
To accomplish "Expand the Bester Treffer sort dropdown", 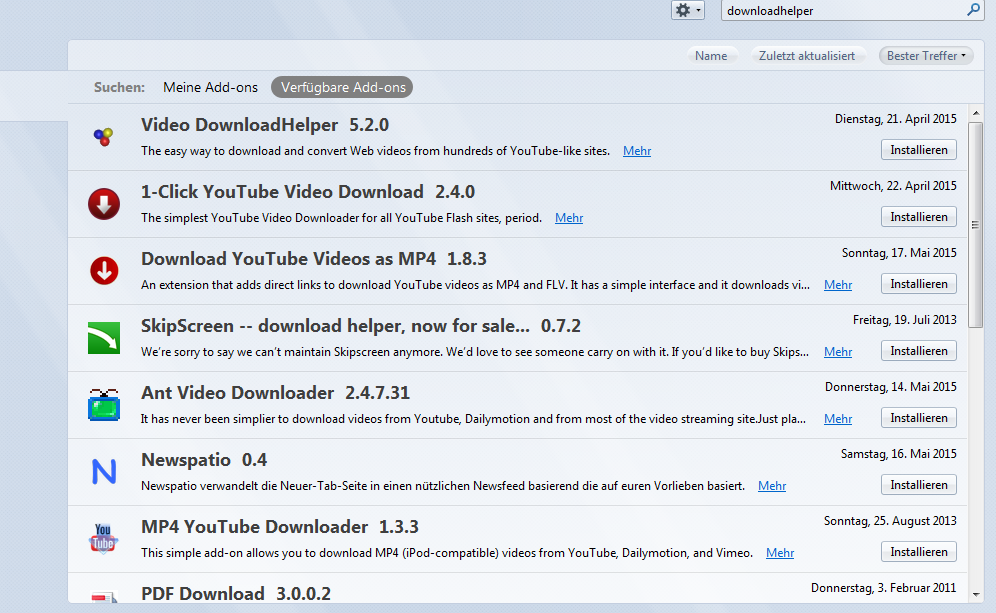I will (x=927, y=56).
